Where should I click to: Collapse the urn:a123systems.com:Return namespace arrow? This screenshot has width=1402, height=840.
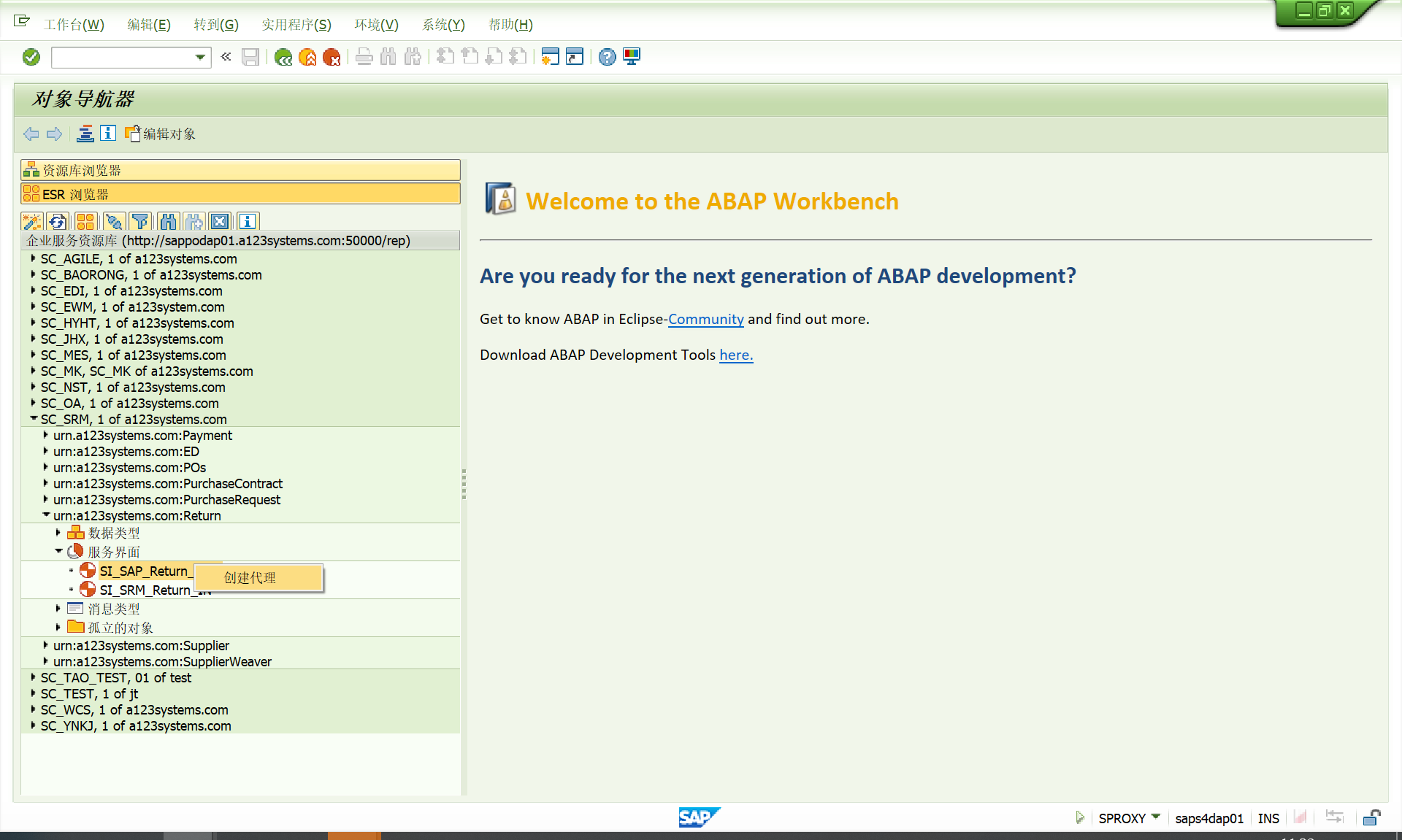click(46, 515)
